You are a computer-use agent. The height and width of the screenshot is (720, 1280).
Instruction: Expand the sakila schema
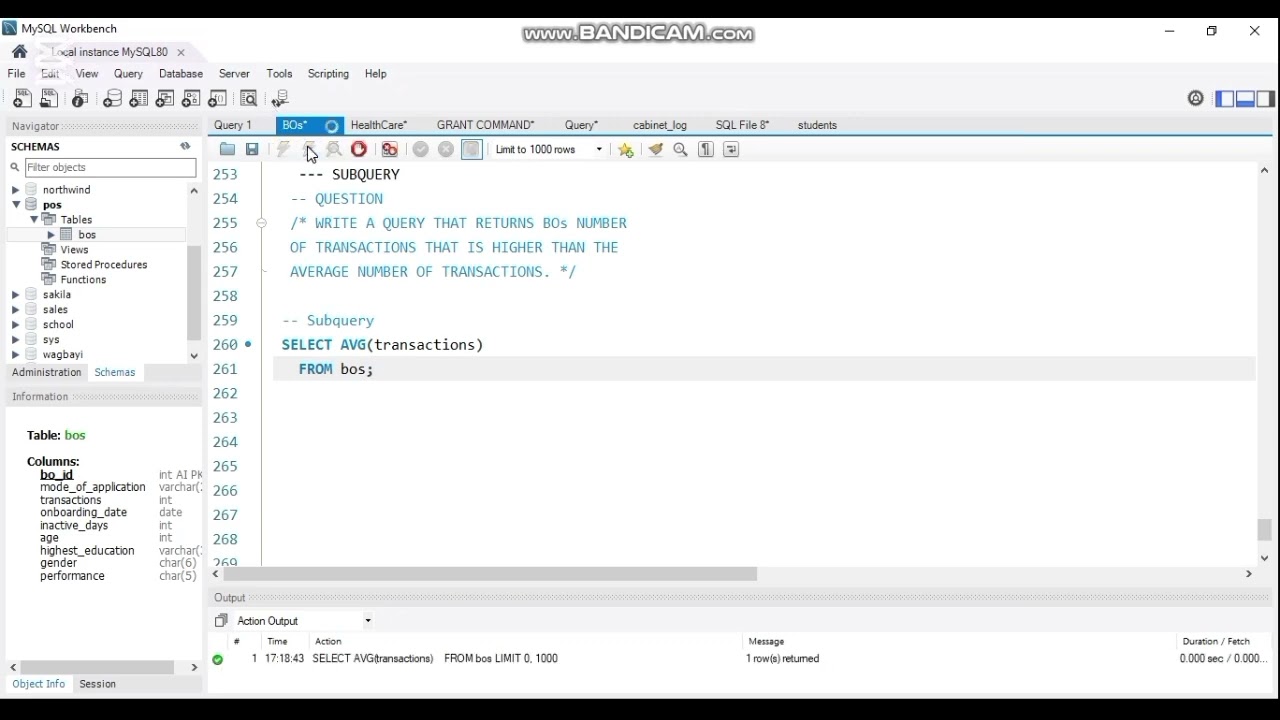click(x=15, y=295)
